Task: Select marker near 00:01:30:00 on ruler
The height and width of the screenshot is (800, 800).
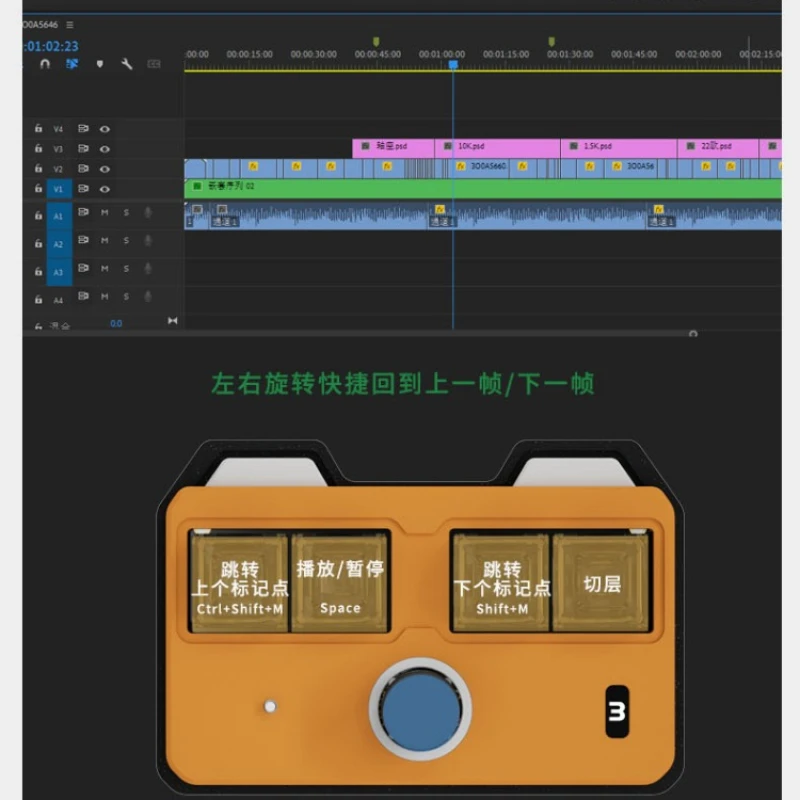Action: [552, 41]
